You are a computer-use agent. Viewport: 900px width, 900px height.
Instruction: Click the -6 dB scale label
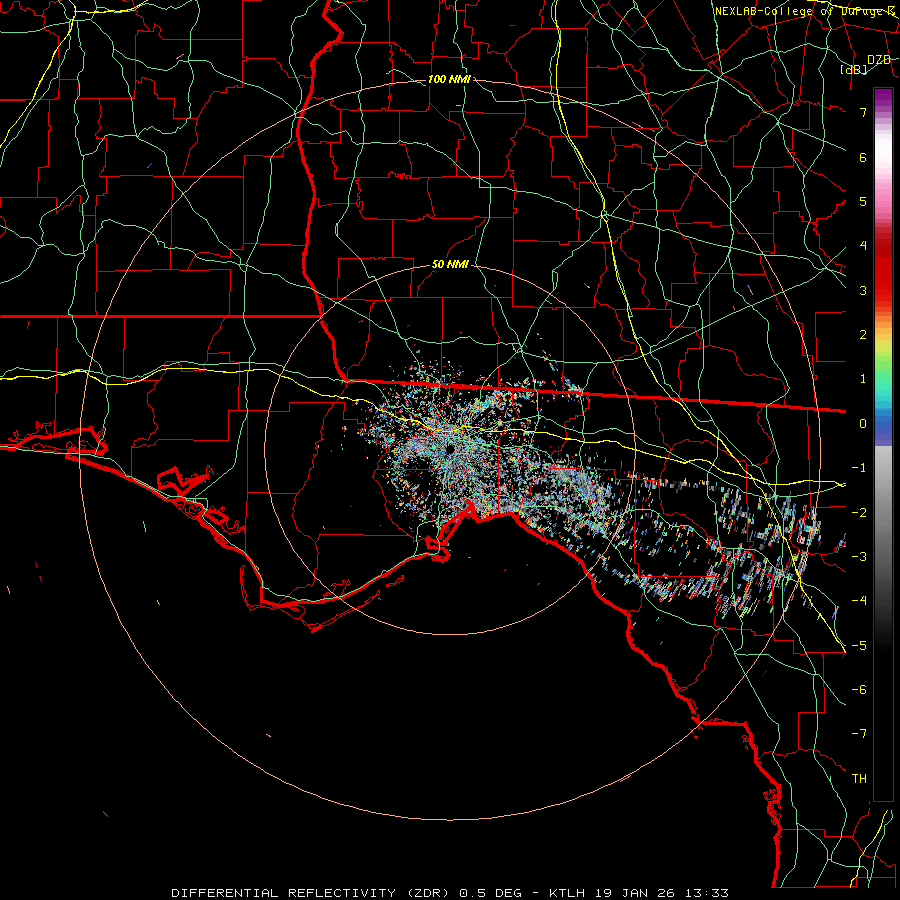click(859, 690)
